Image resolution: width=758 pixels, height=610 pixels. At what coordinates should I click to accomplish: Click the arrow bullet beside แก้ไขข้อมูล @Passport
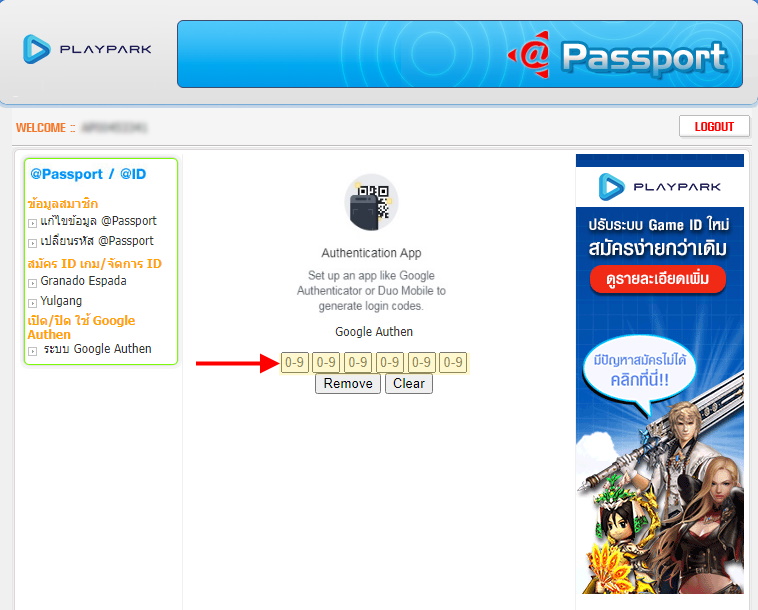tap(32, 223)
